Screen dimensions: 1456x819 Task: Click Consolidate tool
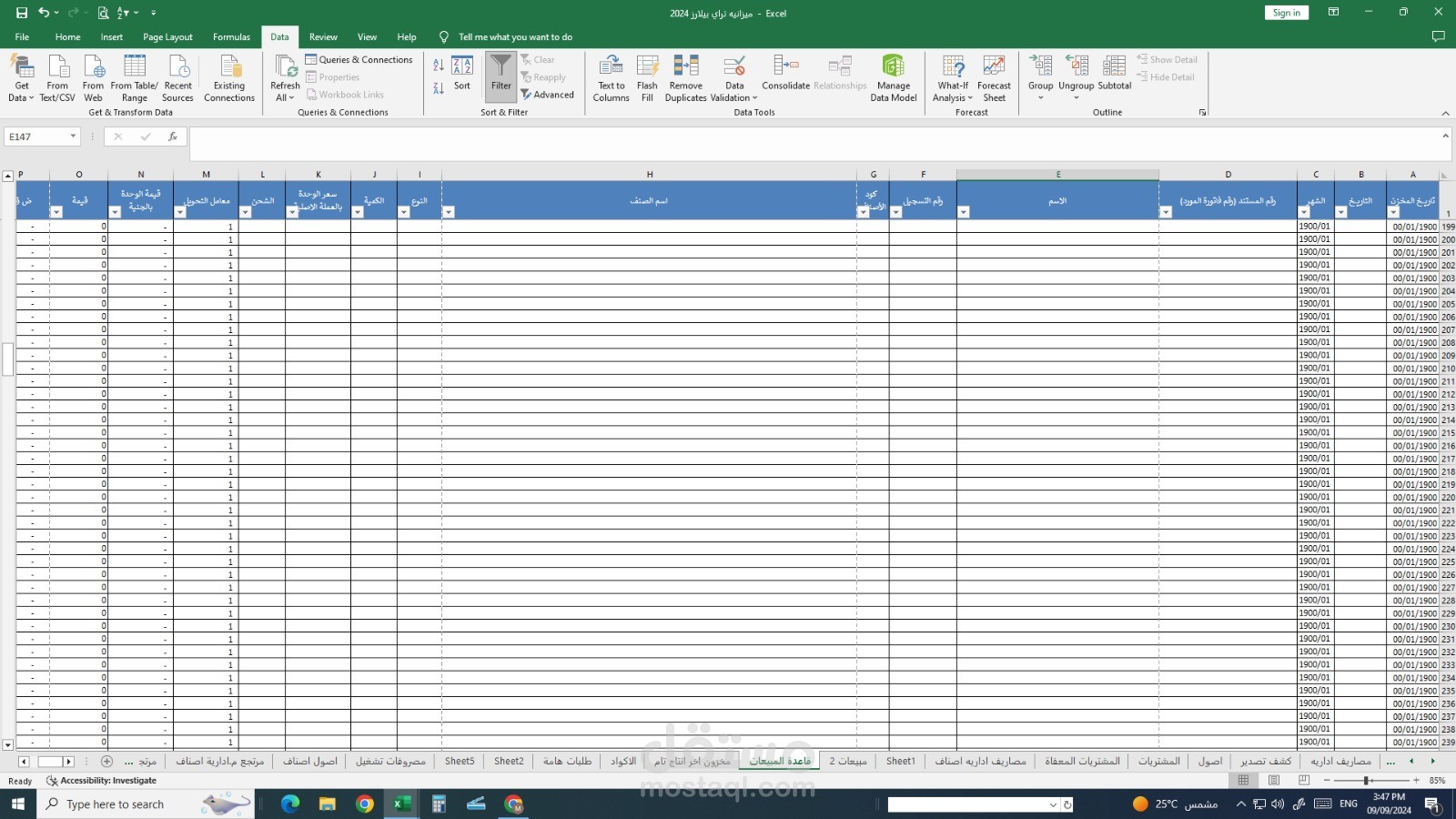tap(785, 73)
